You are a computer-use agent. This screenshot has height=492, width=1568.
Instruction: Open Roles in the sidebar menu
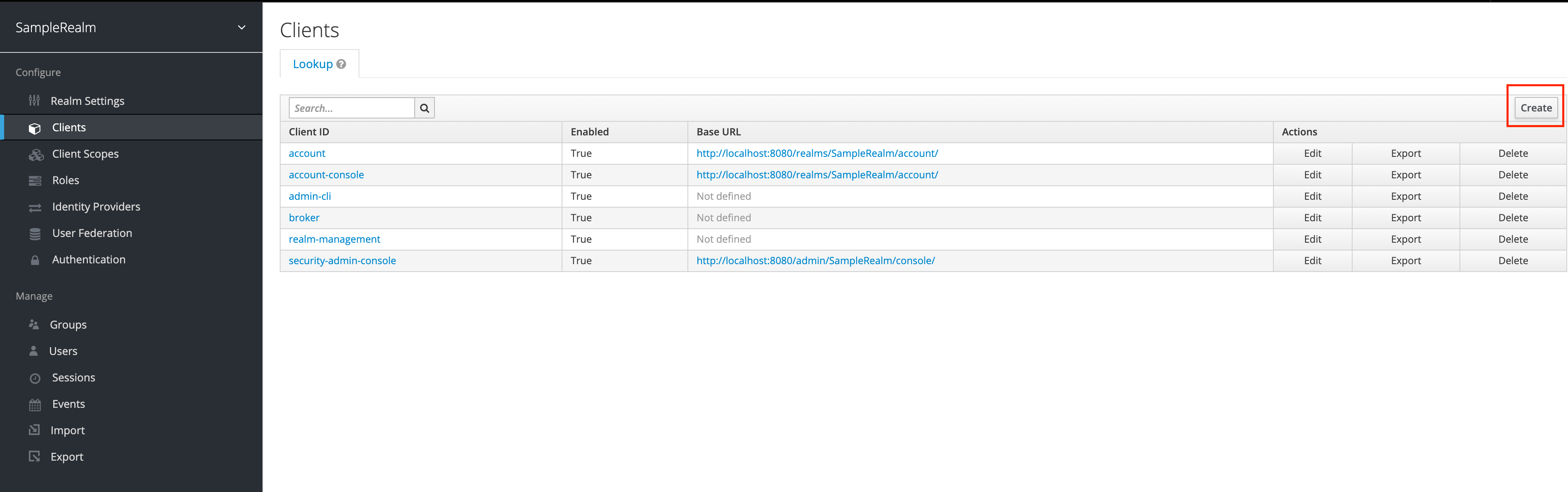click(66, 180)
